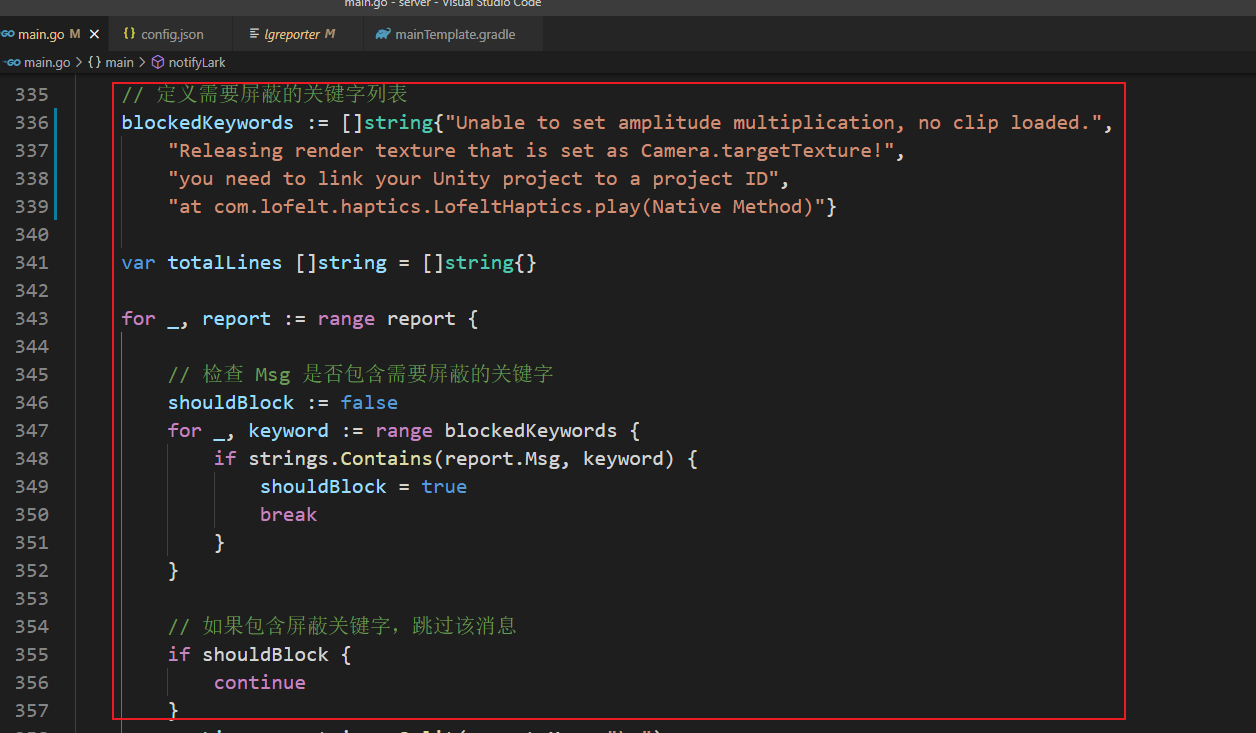Click the blockedKeywords declaration on line 336

coord(208,123)
